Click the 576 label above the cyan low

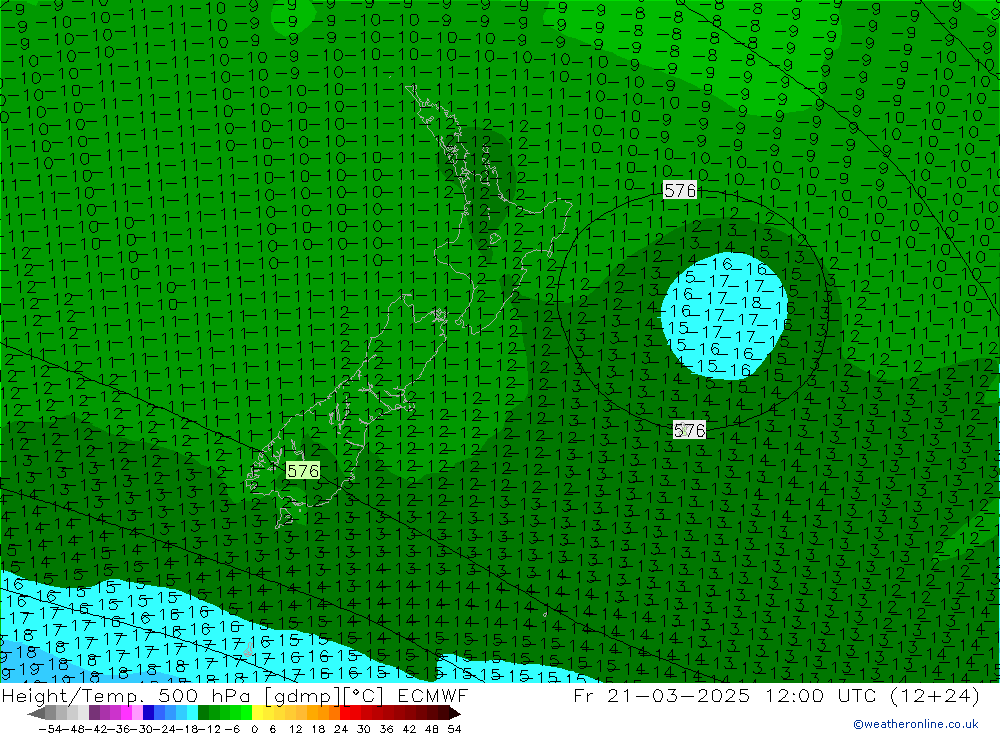pos(679,190)
